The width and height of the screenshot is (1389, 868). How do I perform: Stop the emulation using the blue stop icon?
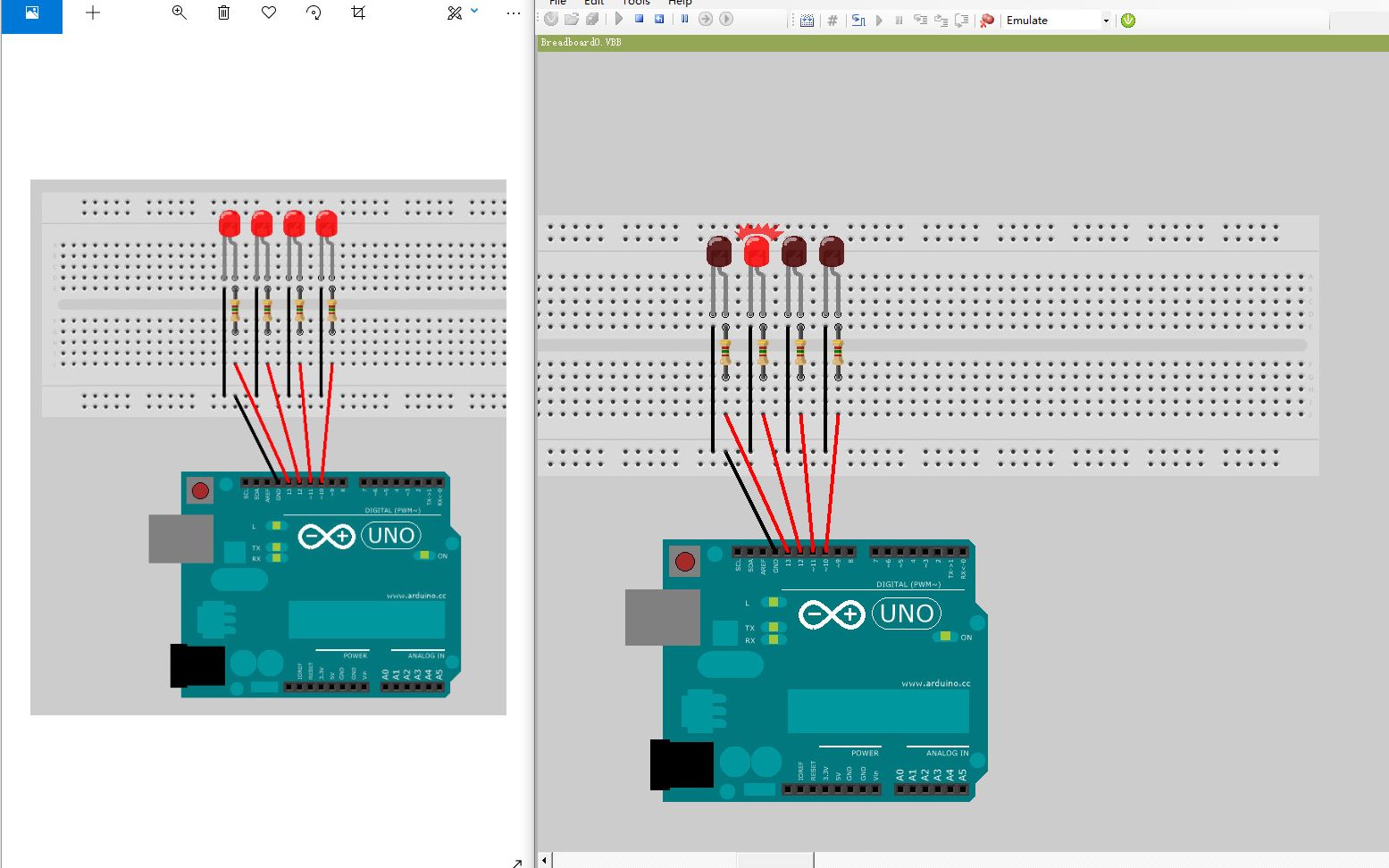point(639,19)
